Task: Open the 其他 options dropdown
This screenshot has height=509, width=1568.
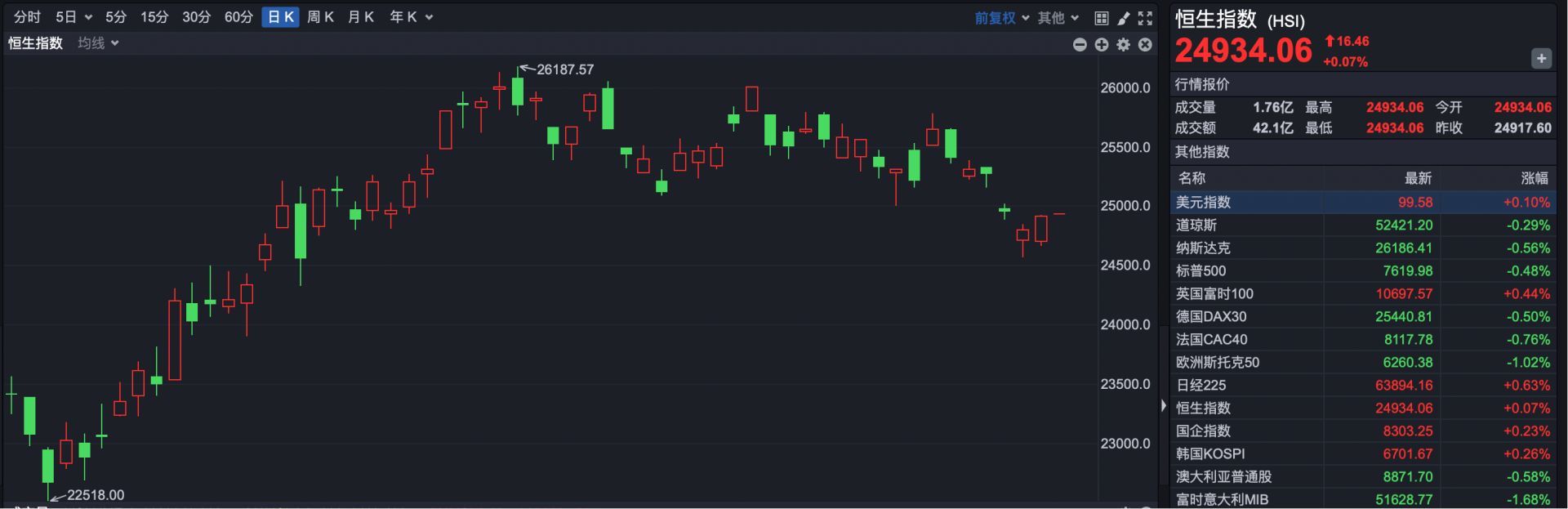Action: 1058,18
